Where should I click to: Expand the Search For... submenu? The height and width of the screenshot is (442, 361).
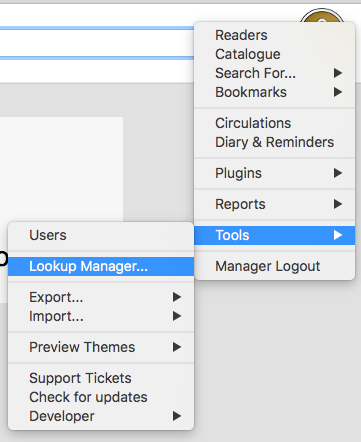(274, 73)
